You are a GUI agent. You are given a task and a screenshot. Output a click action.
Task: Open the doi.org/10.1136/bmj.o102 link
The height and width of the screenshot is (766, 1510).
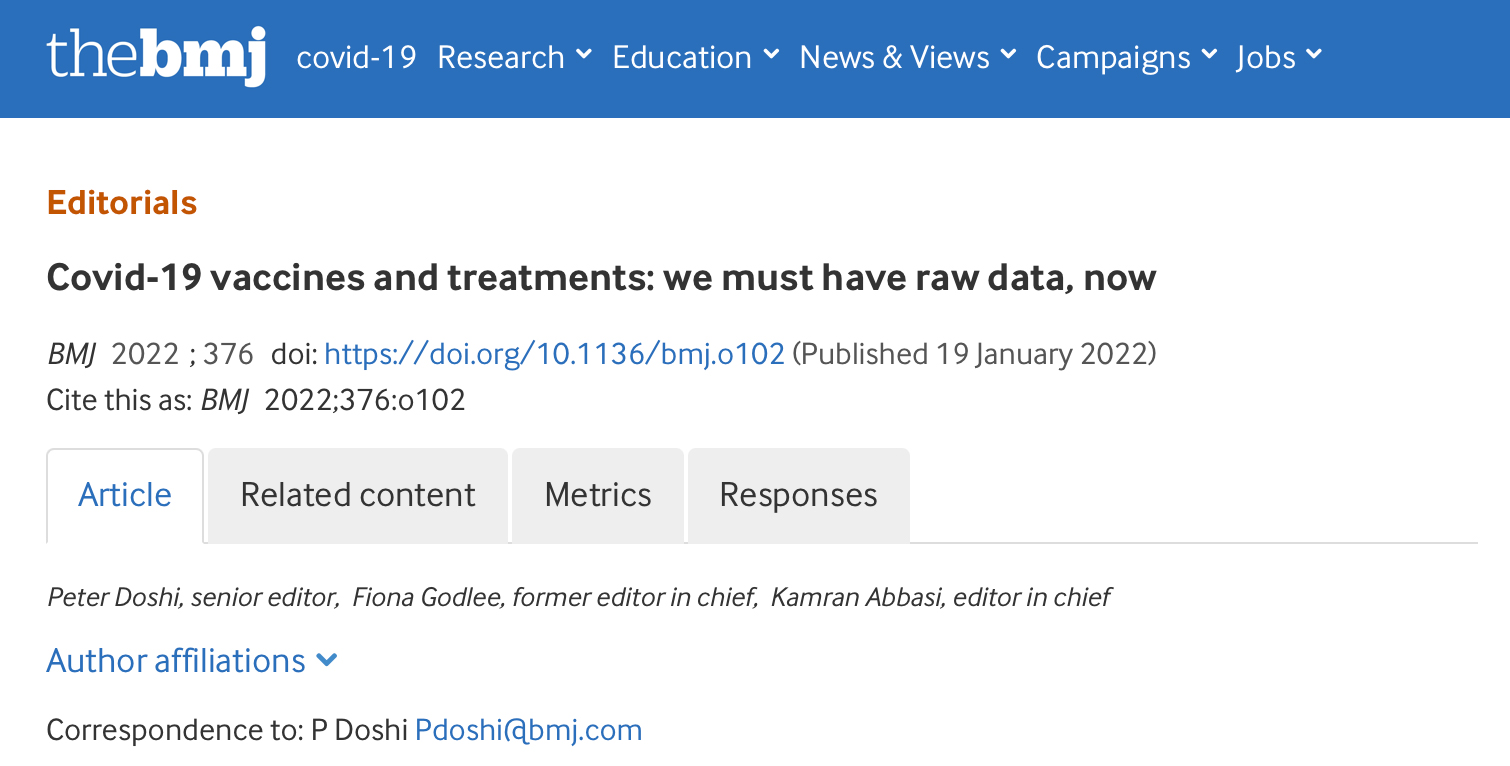click(x=555, y=354)
